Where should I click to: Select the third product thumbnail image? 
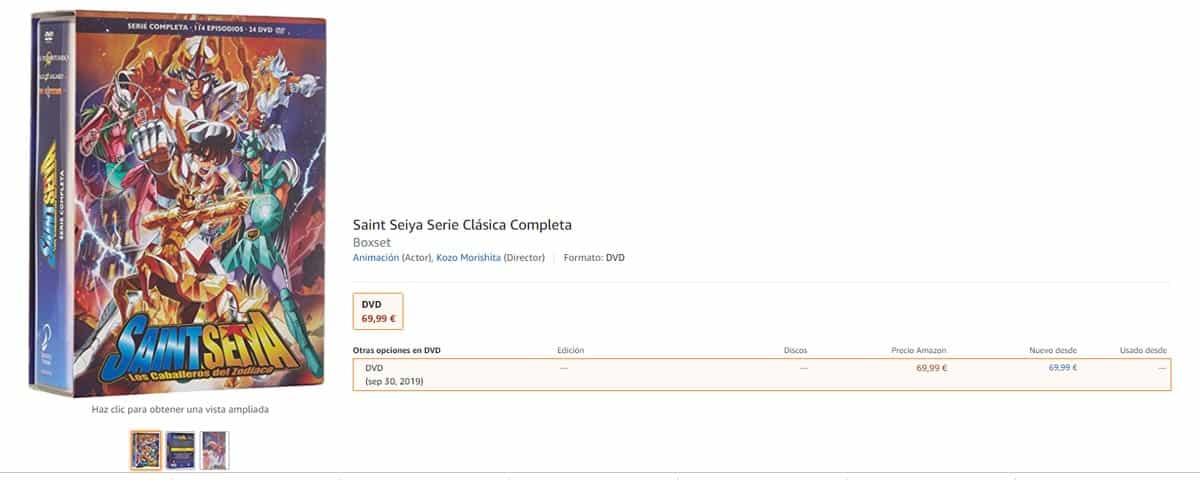(x=215, y=450)
